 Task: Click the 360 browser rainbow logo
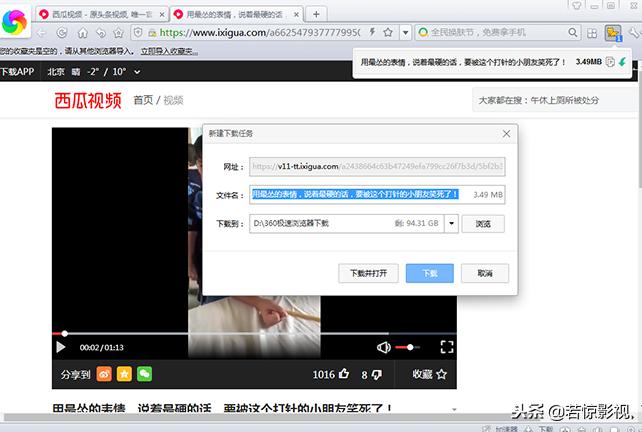14,22
